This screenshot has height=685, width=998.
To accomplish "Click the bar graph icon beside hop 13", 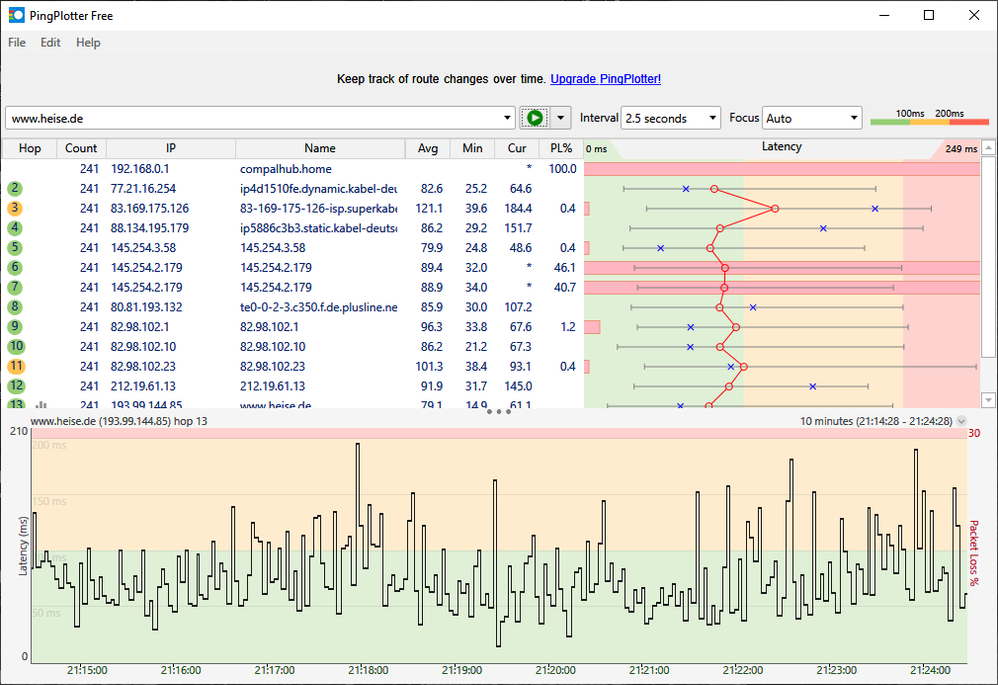I will 41,404.
